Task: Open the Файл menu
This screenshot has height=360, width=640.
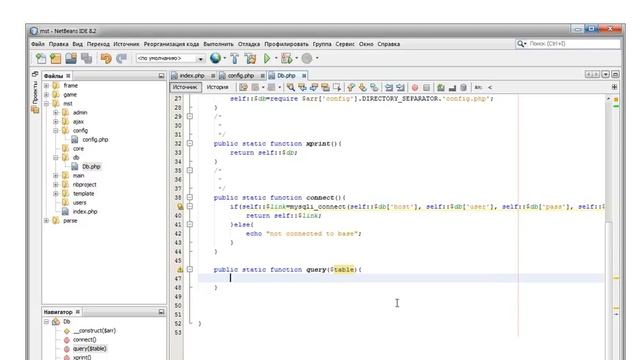Action: coord(38,44)
